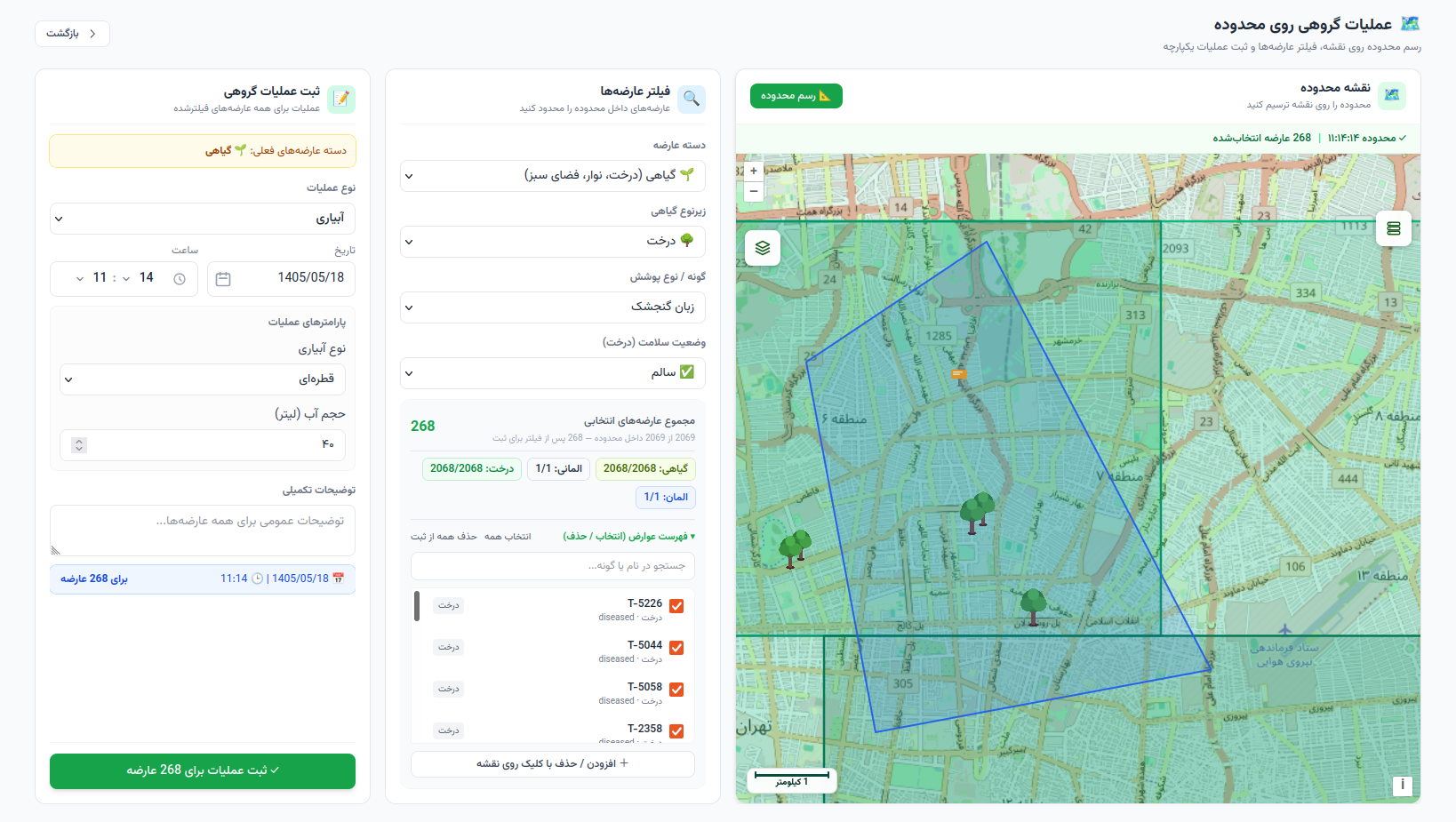Click the airport symbol on the map
This screenshot has height=822, width=1456.
[x=1284, y=630]
